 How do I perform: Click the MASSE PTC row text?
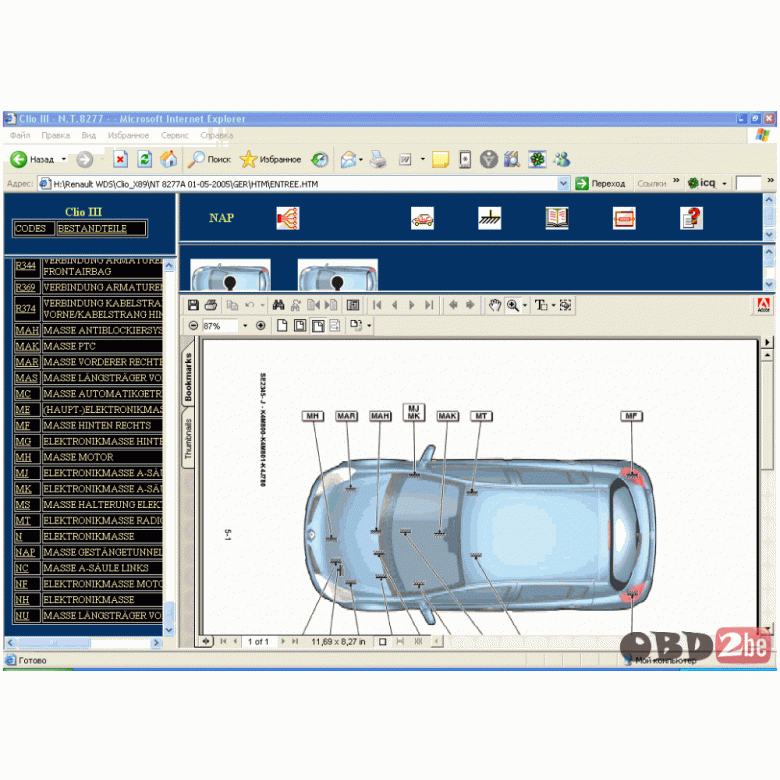[69, 347]
